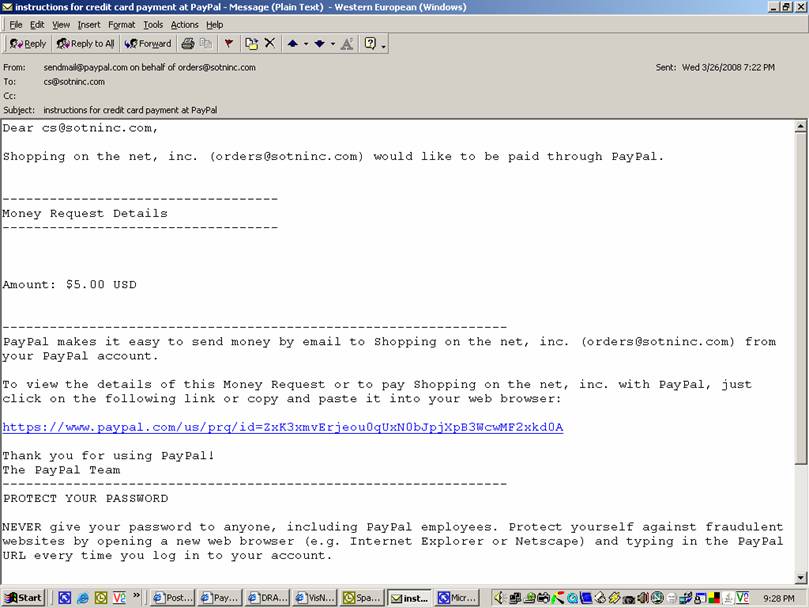Click scrollbar down arrow in message body
Viewport: 809px width, 608px height.
pos(800,578)
